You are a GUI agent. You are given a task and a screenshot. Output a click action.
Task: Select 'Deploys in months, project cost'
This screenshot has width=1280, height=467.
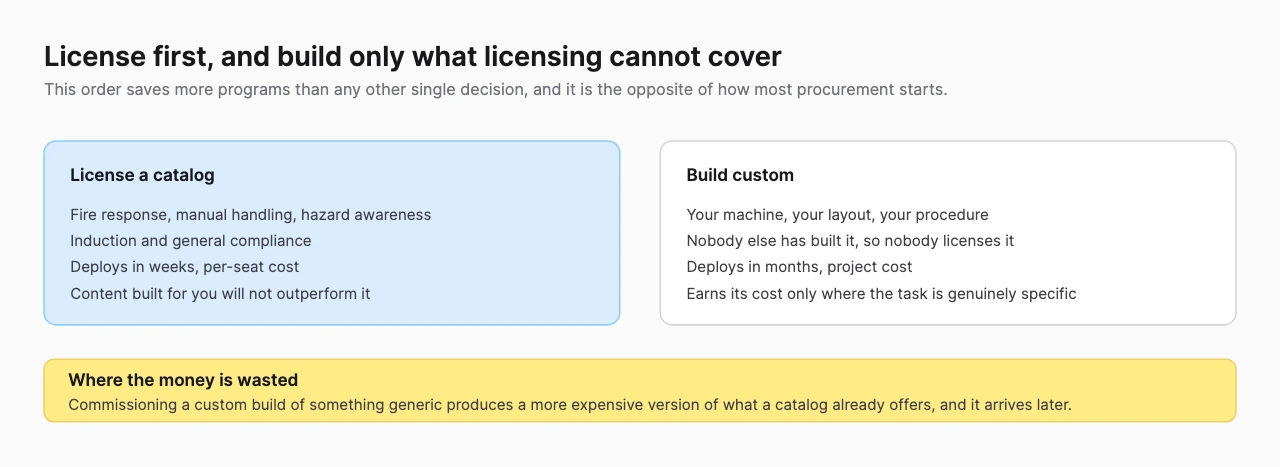coord(800,267)
